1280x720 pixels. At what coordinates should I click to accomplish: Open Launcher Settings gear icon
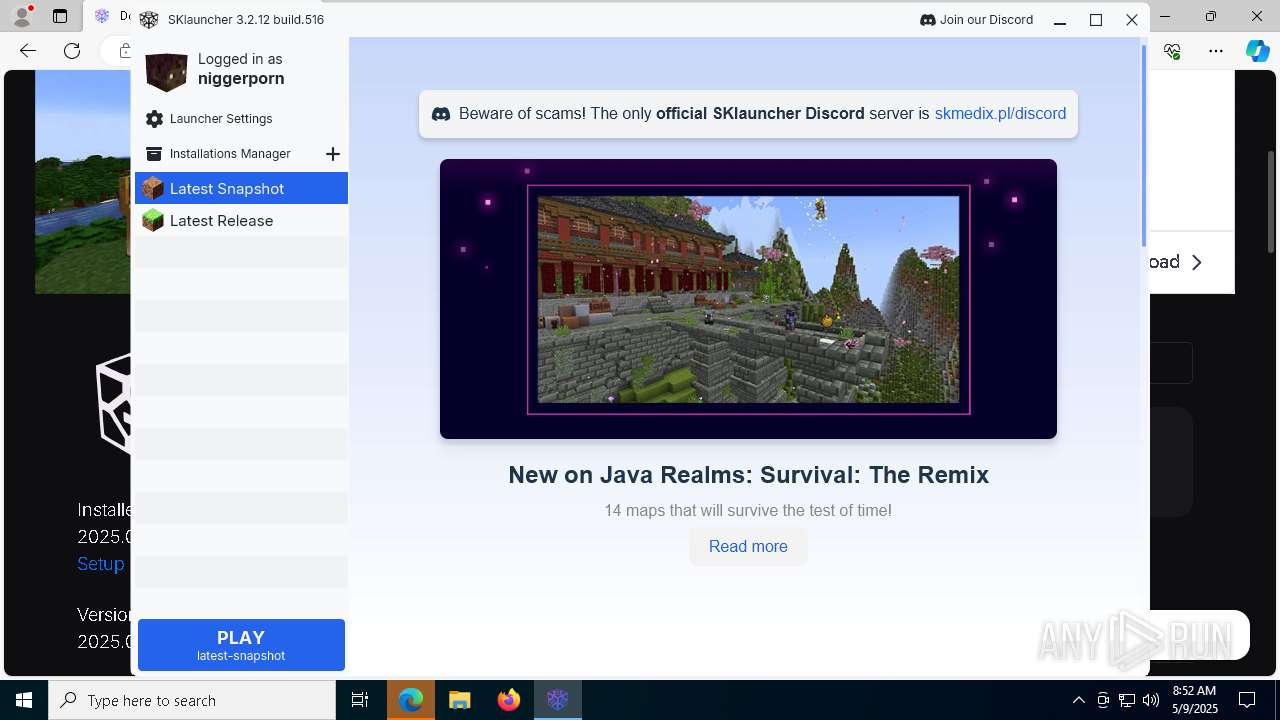coord(154,119)
